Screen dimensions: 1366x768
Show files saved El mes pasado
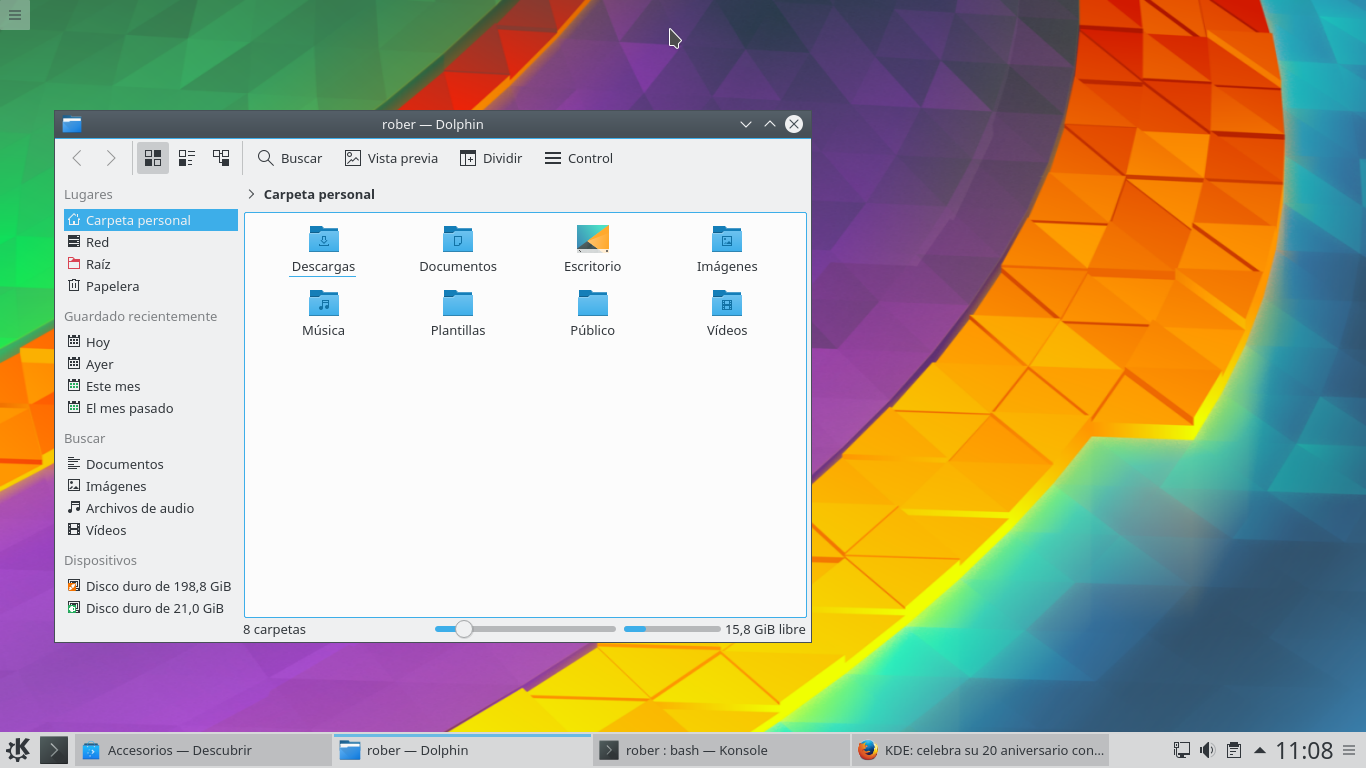coord(151,408)
